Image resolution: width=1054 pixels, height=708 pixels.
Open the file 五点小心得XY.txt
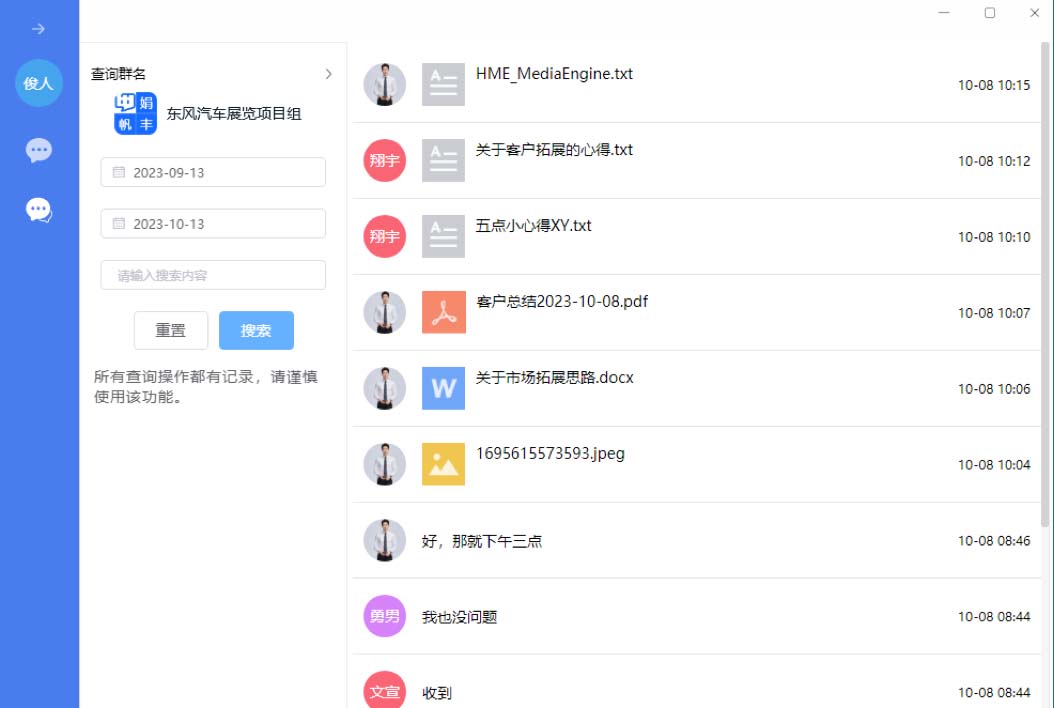pyautogui.click(x=533, y=226)
